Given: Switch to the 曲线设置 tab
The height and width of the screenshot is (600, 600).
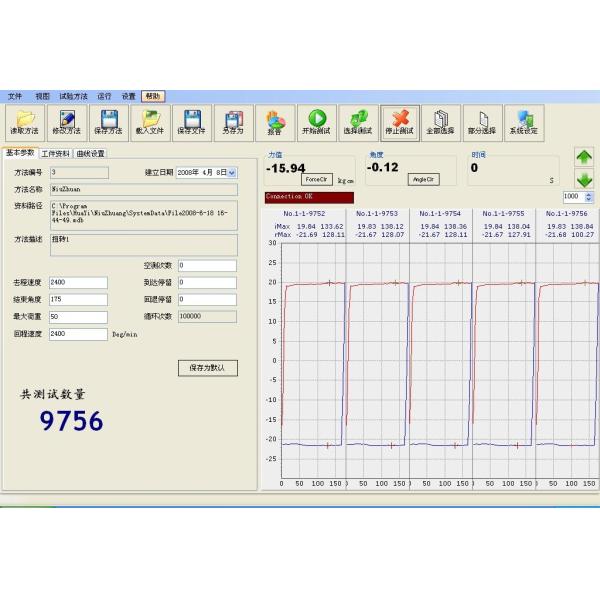Looking at the screenshot, I should tap(90, 153).
